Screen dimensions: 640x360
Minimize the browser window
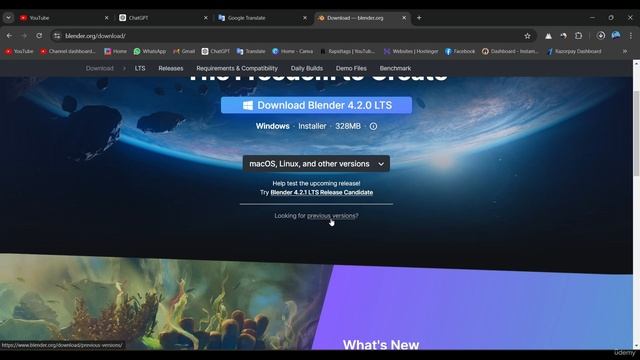592,18
